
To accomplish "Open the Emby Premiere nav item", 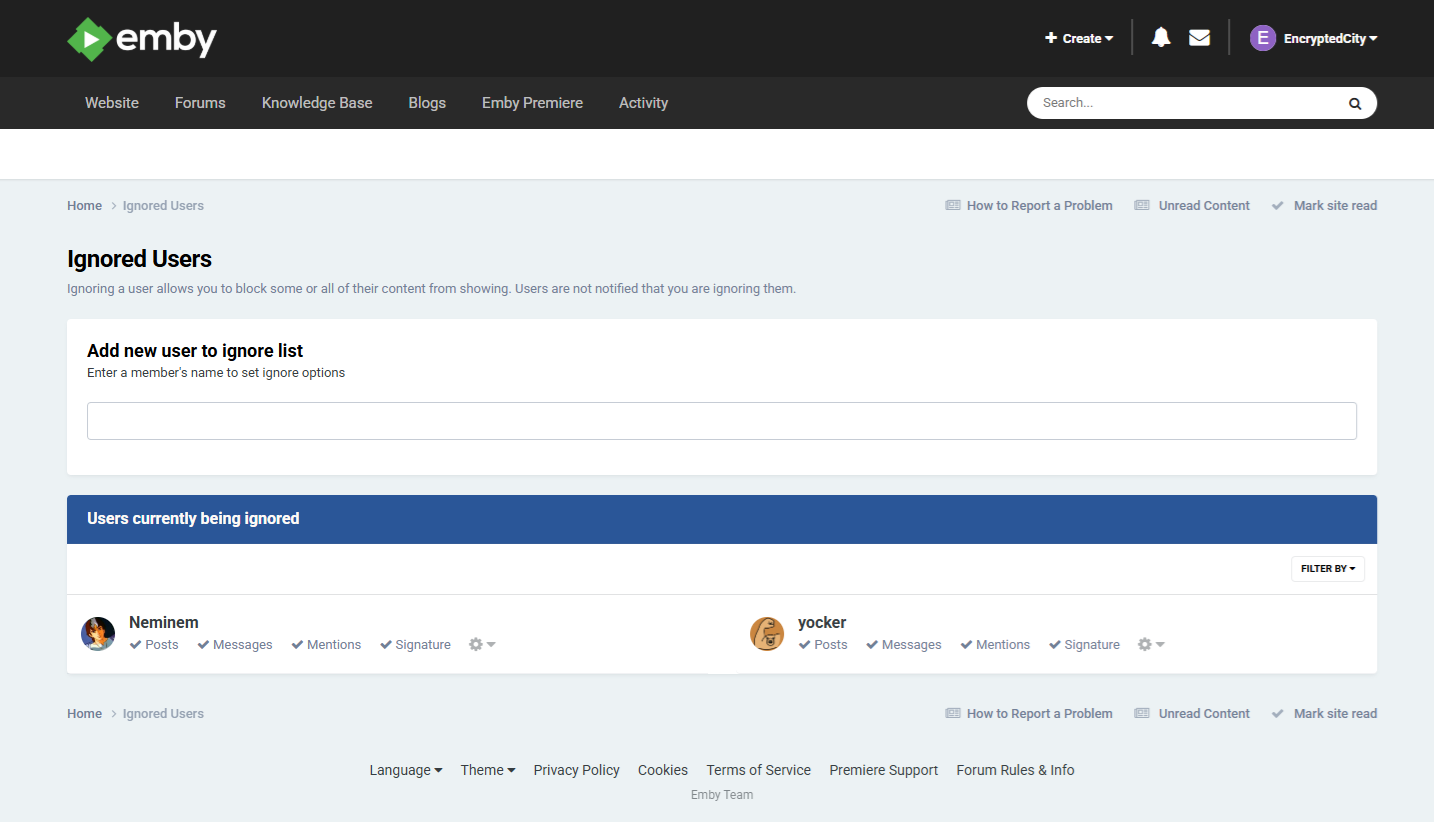I will (x=532, y=103).
